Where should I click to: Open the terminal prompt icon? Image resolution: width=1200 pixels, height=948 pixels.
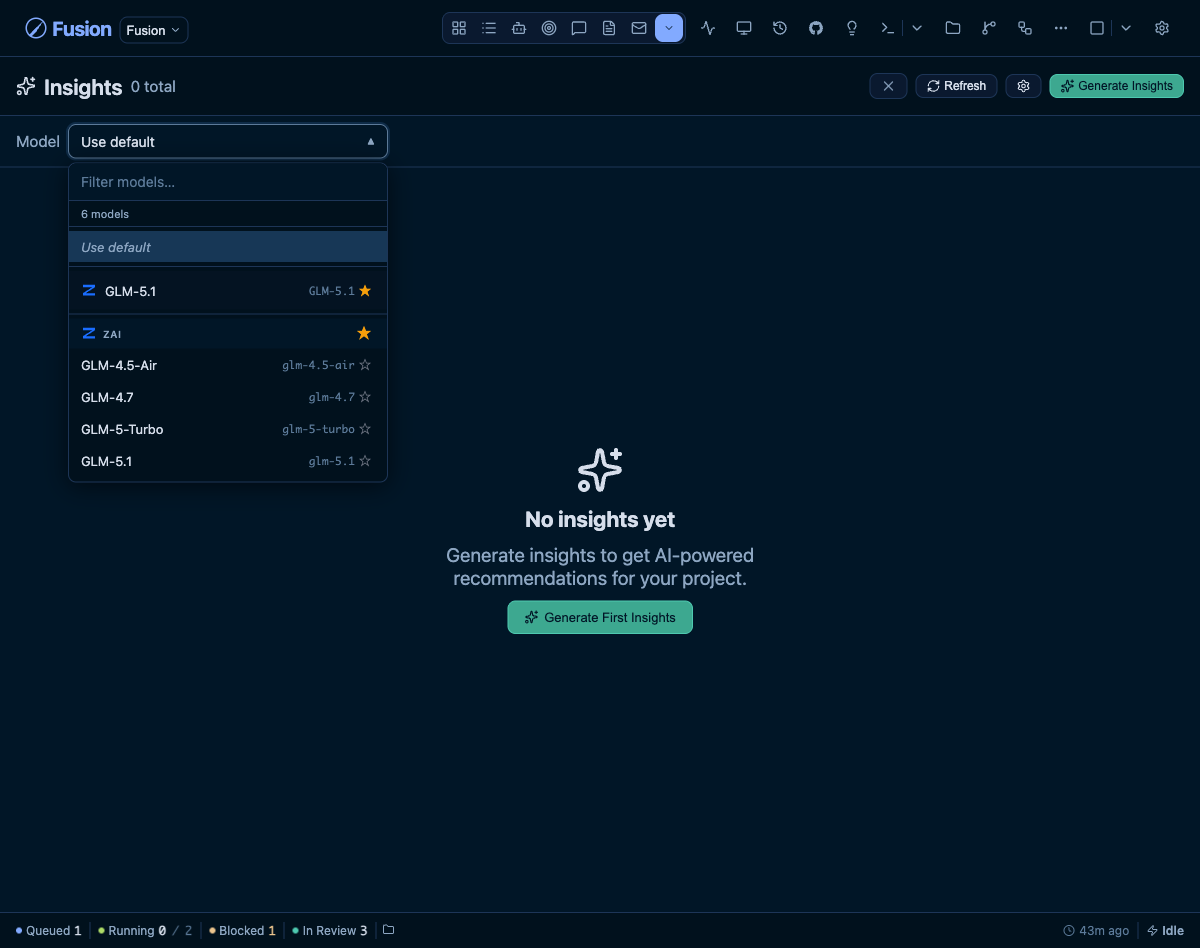(x=887, y=29)
